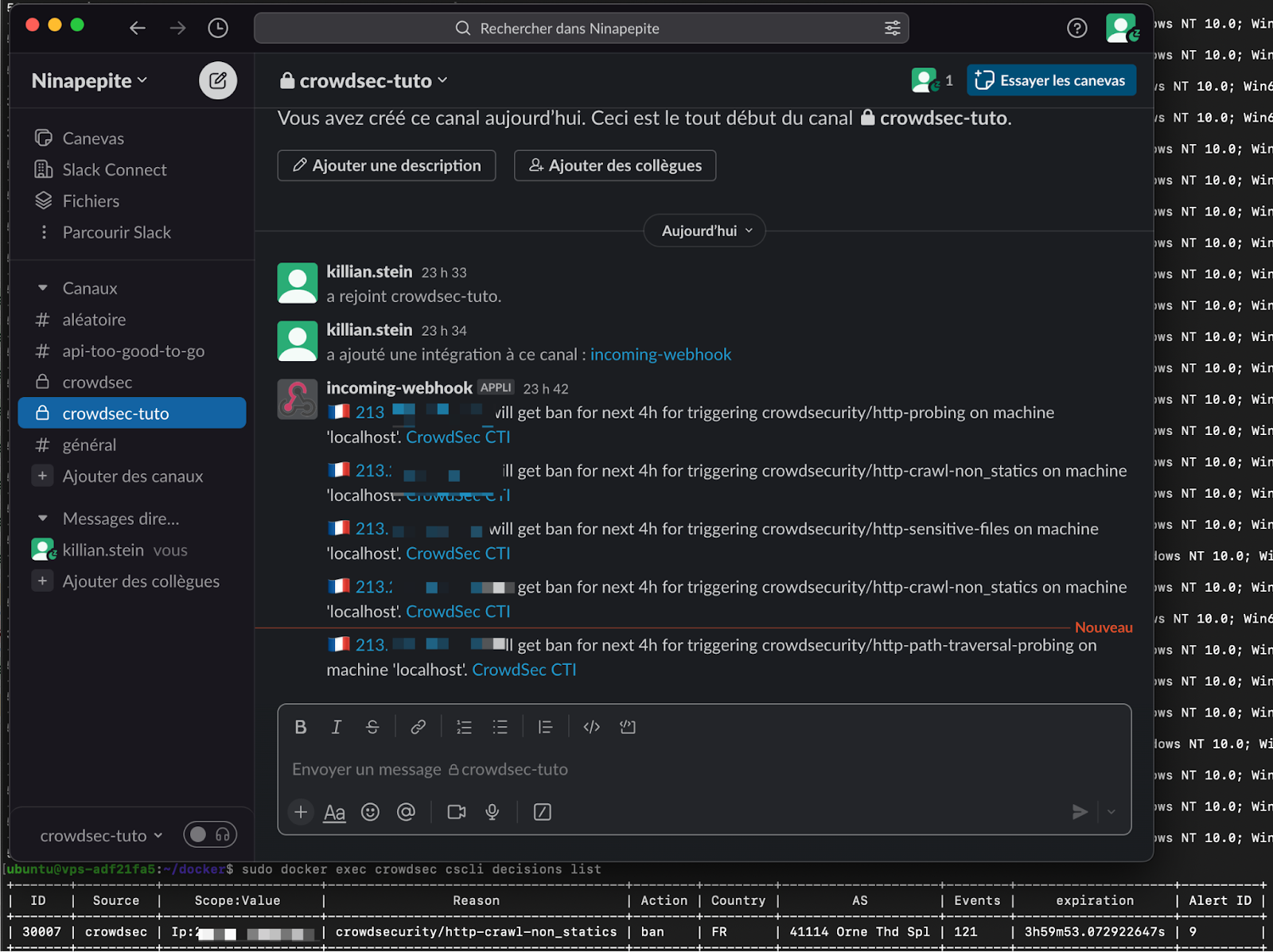
Task: Apply strikethrough formatting in composer
Action: point(372,727)
